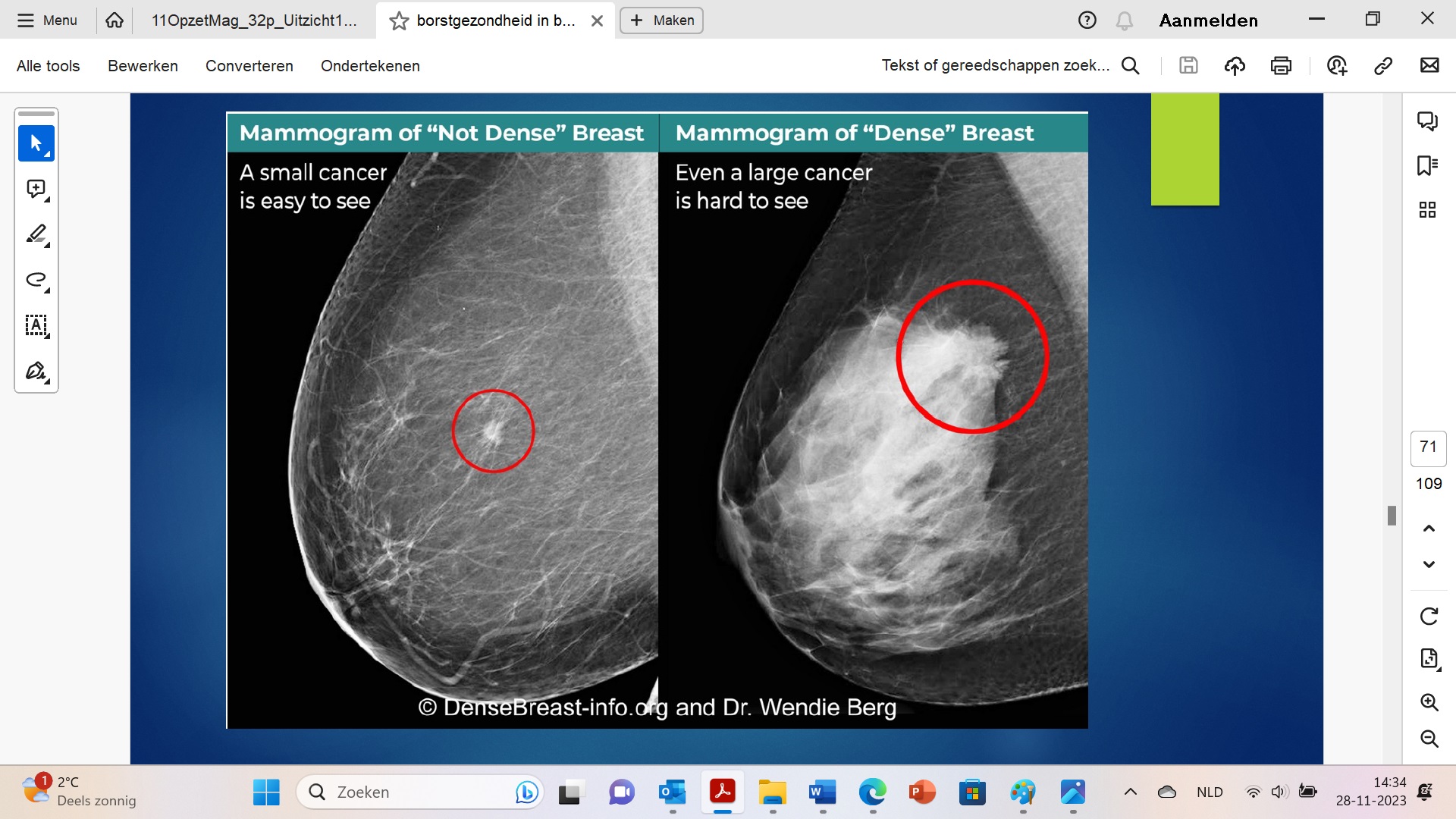
Task: Open the Converteren menu
Action: (249, 66)
